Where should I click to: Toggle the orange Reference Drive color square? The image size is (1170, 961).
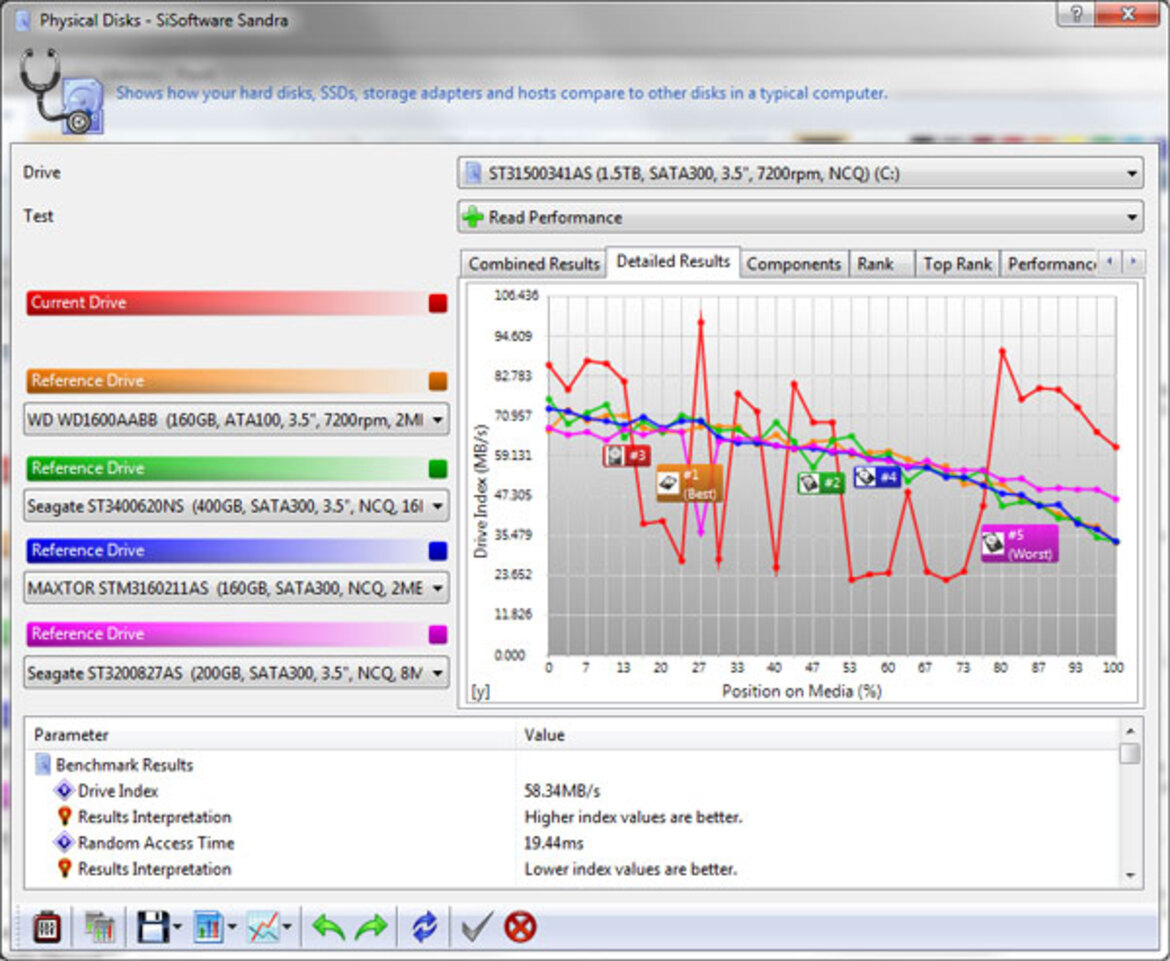[x=437, y=381]
